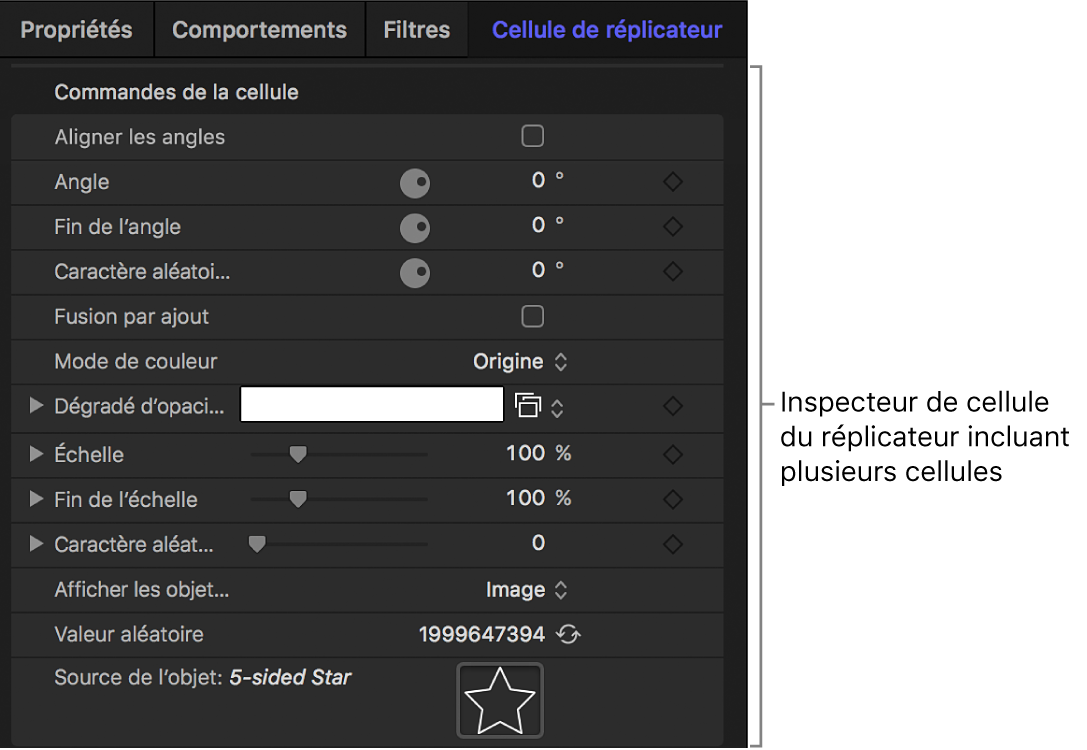Click the Angle rotation dial
This screenshot has height=750, width=1087.
click(414, 183)
